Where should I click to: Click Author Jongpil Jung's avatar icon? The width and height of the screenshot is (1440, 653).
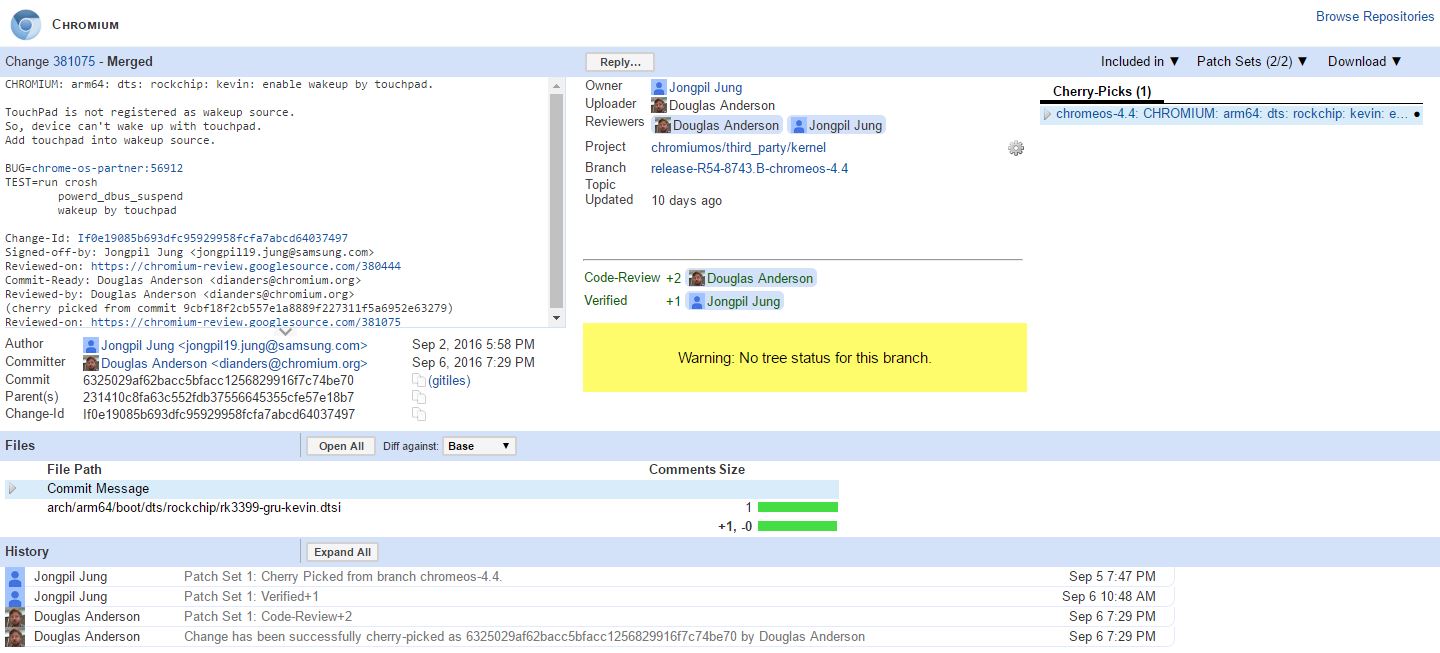click(91, 345)
